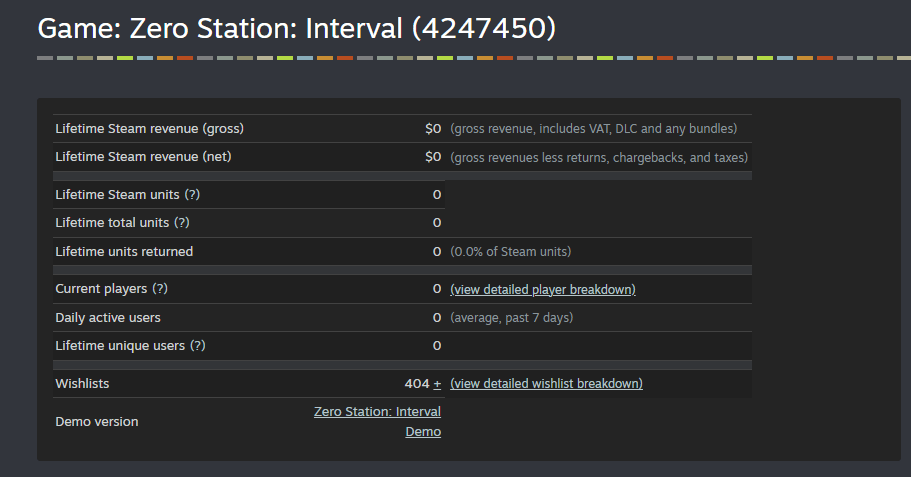This screenshot has width=911, height=477.
Task: Click the Wishlists row label
Action: pyautogui.click(x=83, y=384)
